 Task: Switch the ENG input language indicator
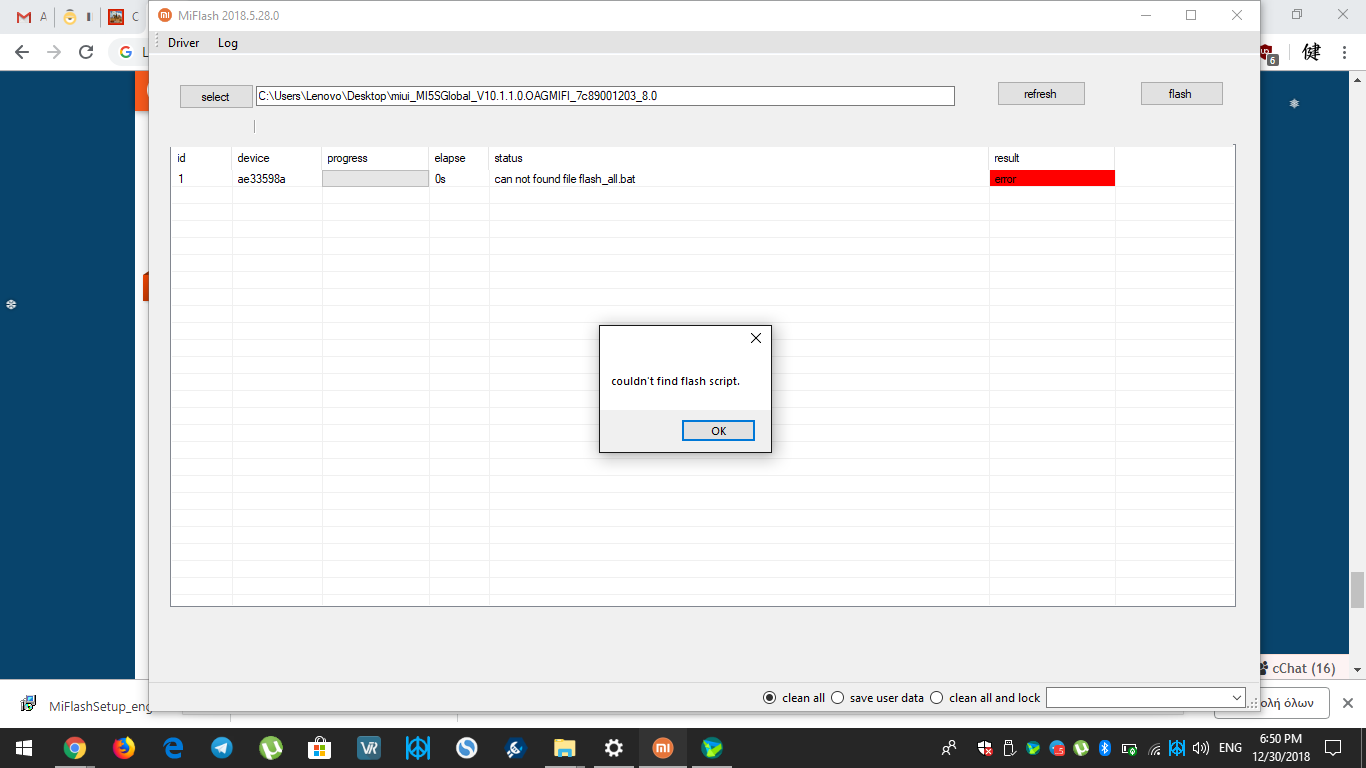(1230, 748)
